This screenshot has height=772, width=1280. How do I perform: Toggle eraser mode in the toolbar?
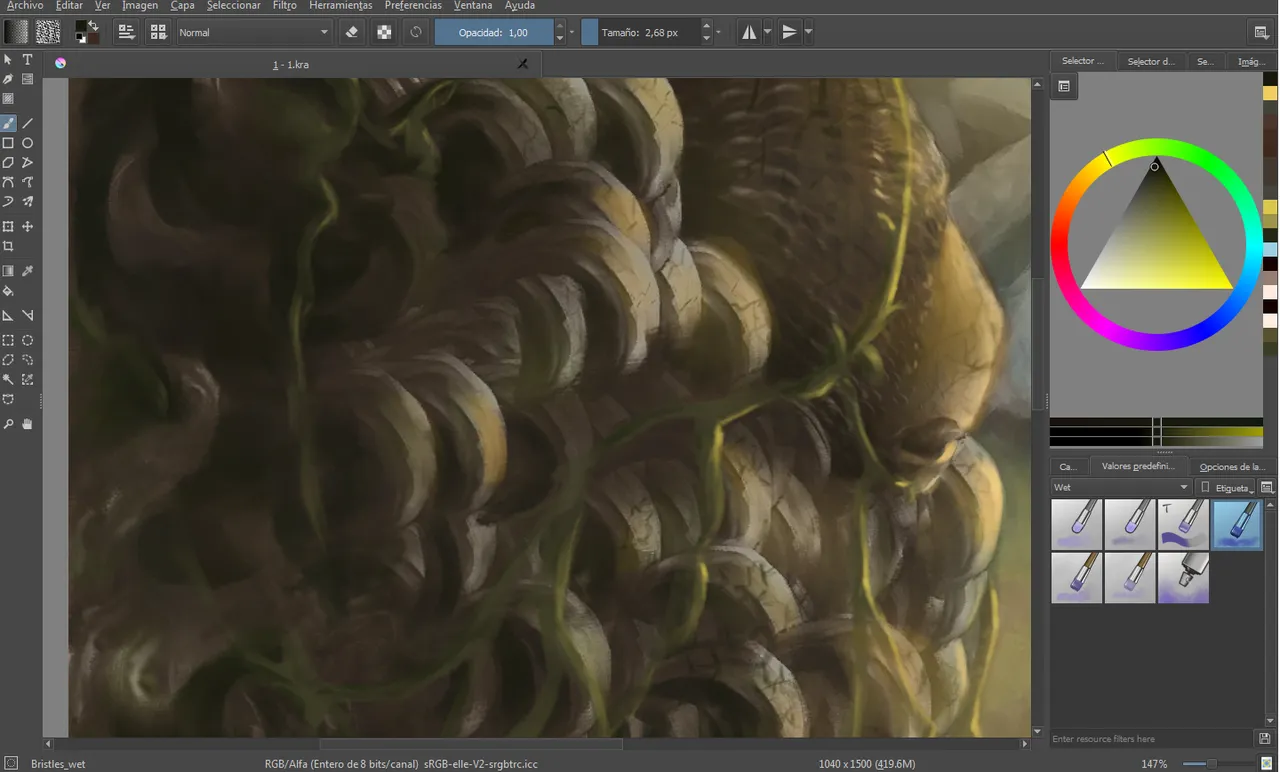[351, 32]
